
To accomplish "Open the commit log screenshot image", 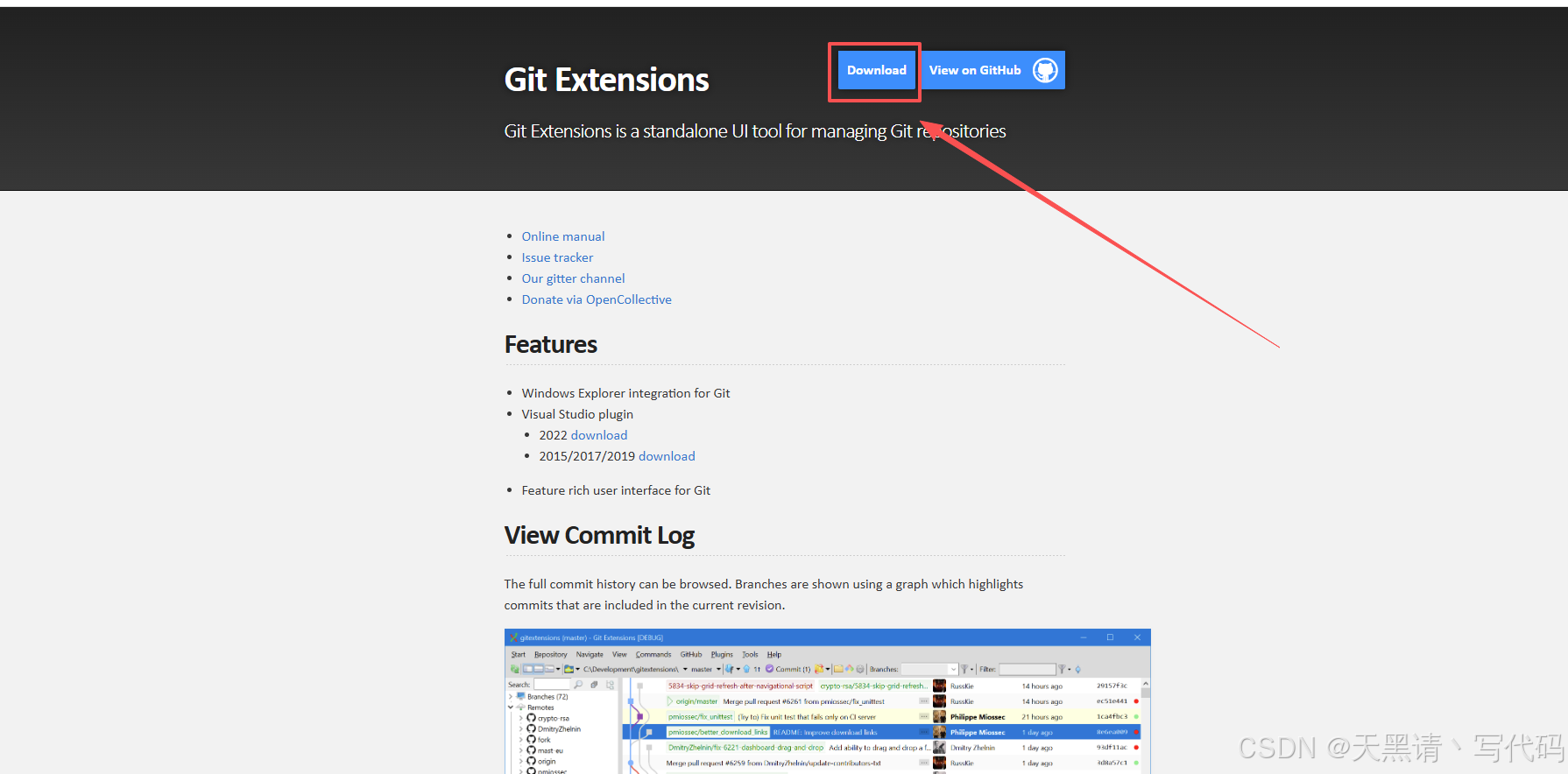I will coord(827,701).
